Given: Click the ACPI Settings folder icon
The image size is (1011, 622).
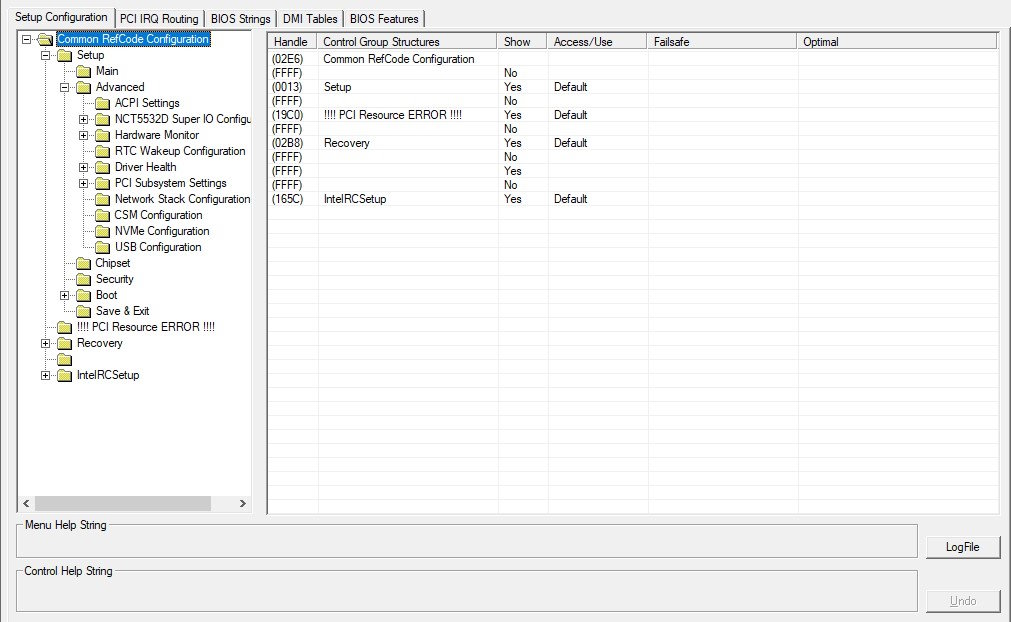Looking at the screenshot, I should (x=103, y=103).
